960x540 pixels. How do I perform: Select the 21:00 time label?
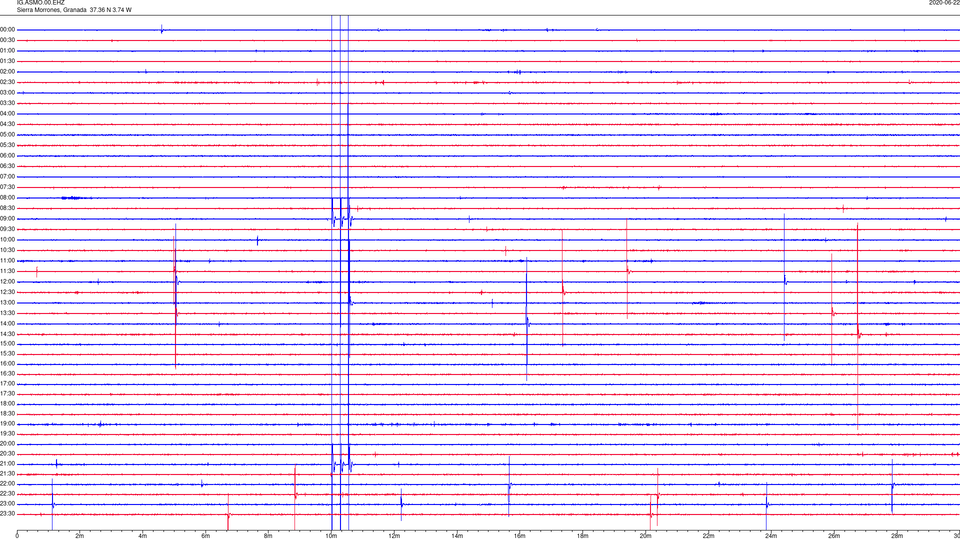pos(8,464)
